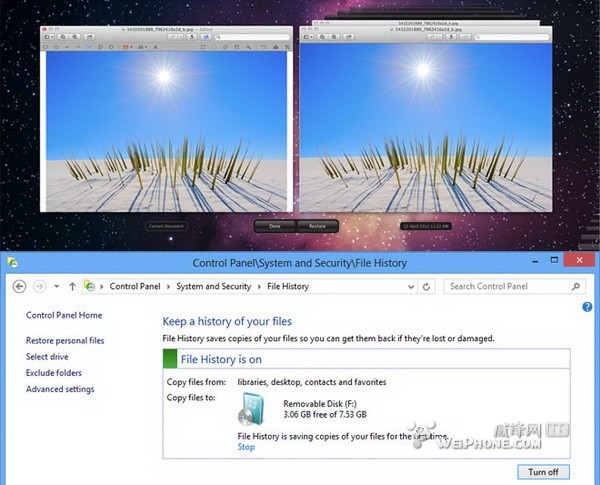Screen dimensions: 600x485
Task: Open Restore personal files
Action: pyautogui.click(x=65, y=340)
